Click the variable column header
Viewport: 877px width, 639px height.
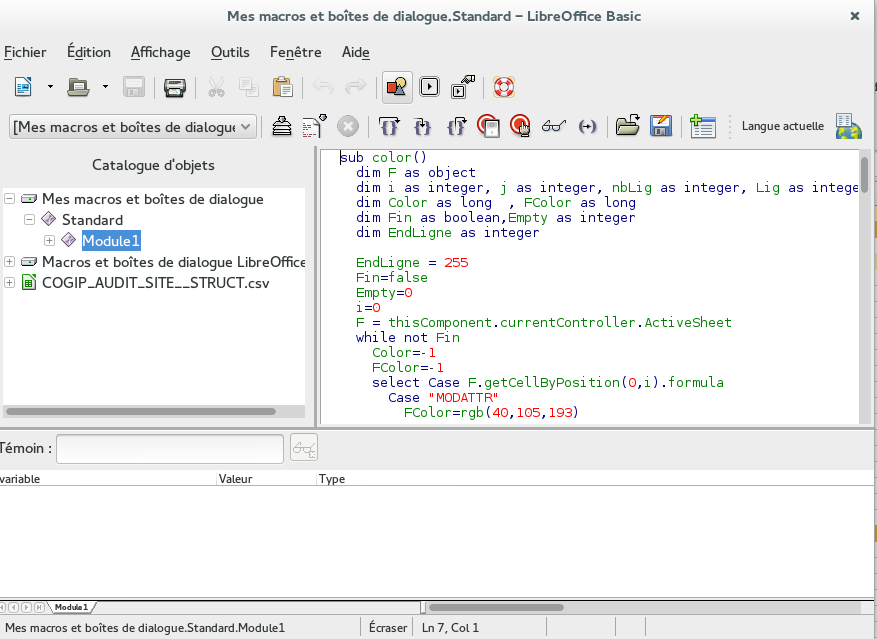tap(107, 479)
